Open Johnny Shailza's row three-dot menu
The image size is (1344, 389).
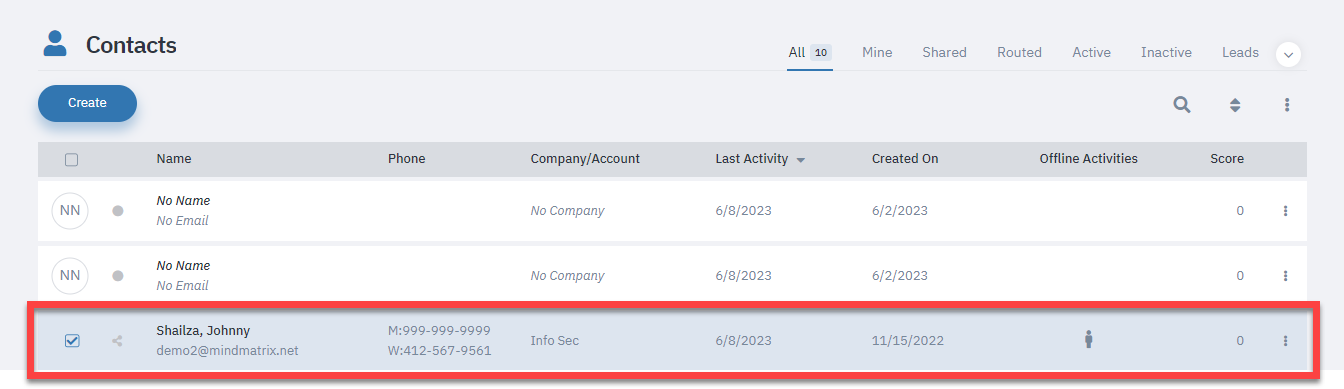coord(1285,341)
